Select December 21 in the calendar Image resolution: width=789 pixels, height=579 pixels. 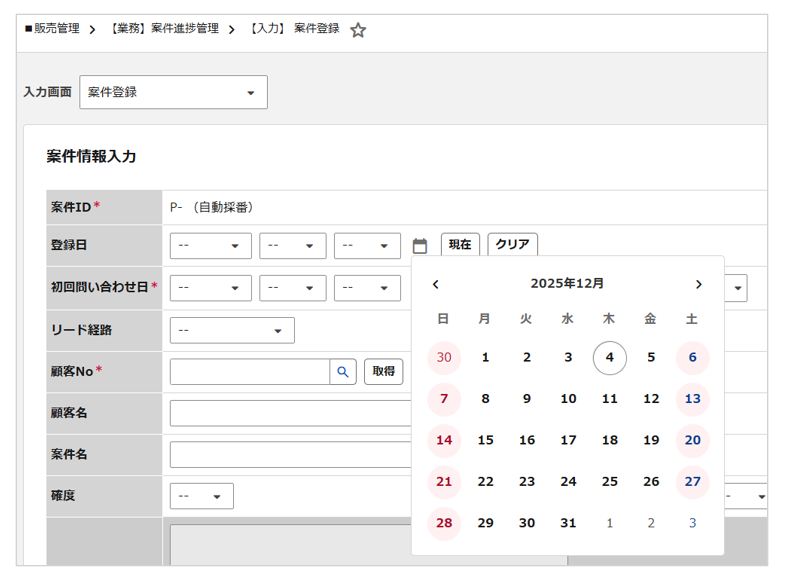pyautogui.click(x=444, y=482)
